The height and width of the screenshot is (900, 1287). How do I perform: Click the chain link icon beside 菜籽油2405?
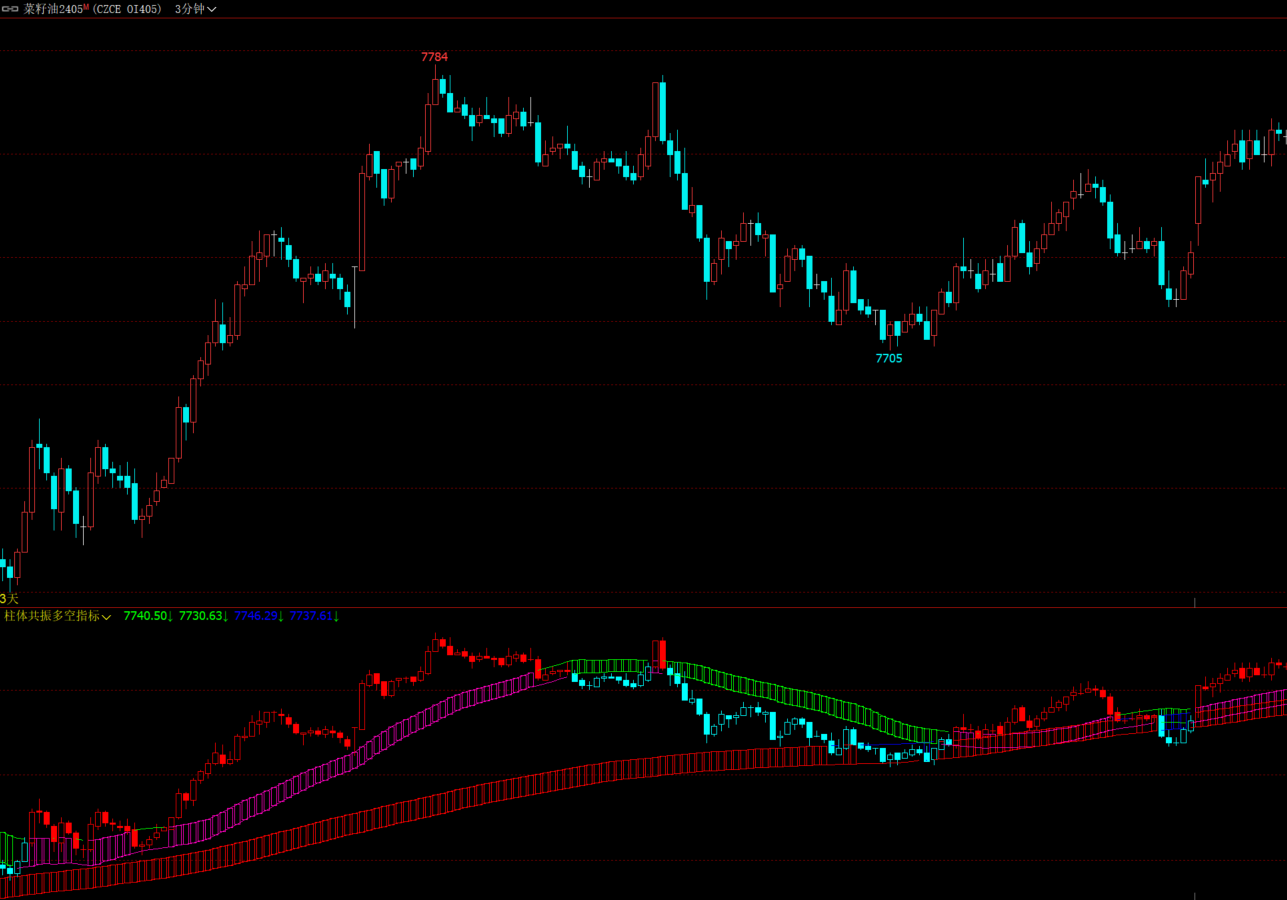point(11,9)
